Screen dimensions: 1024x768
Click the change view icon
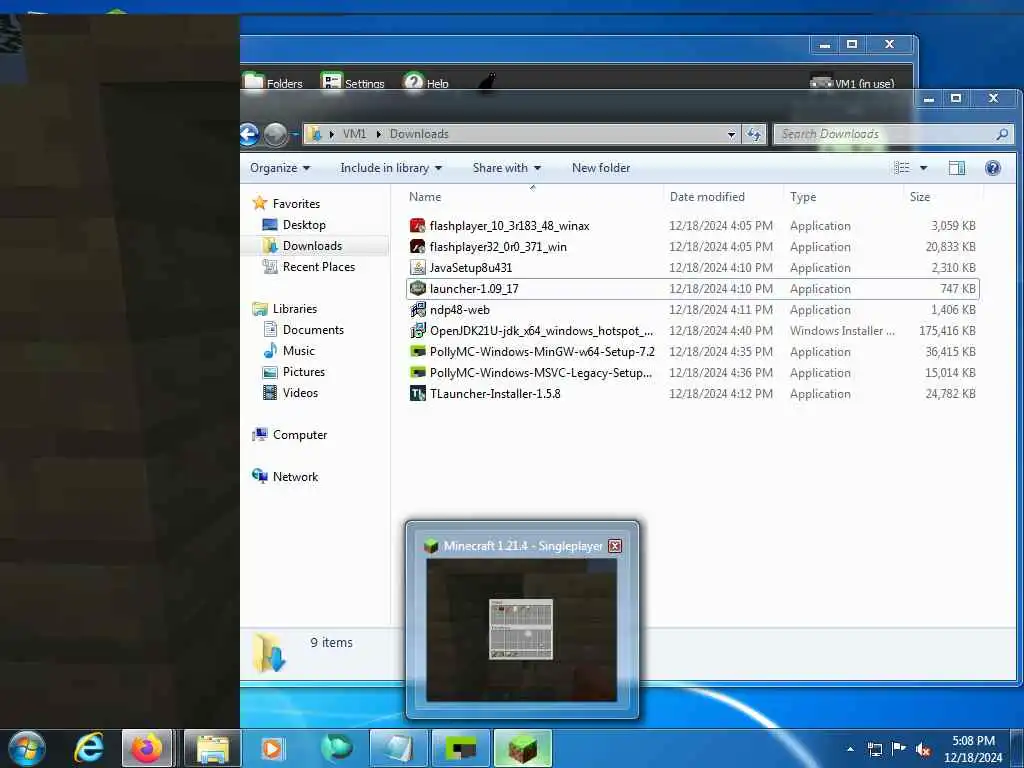[x=902, y=168]
